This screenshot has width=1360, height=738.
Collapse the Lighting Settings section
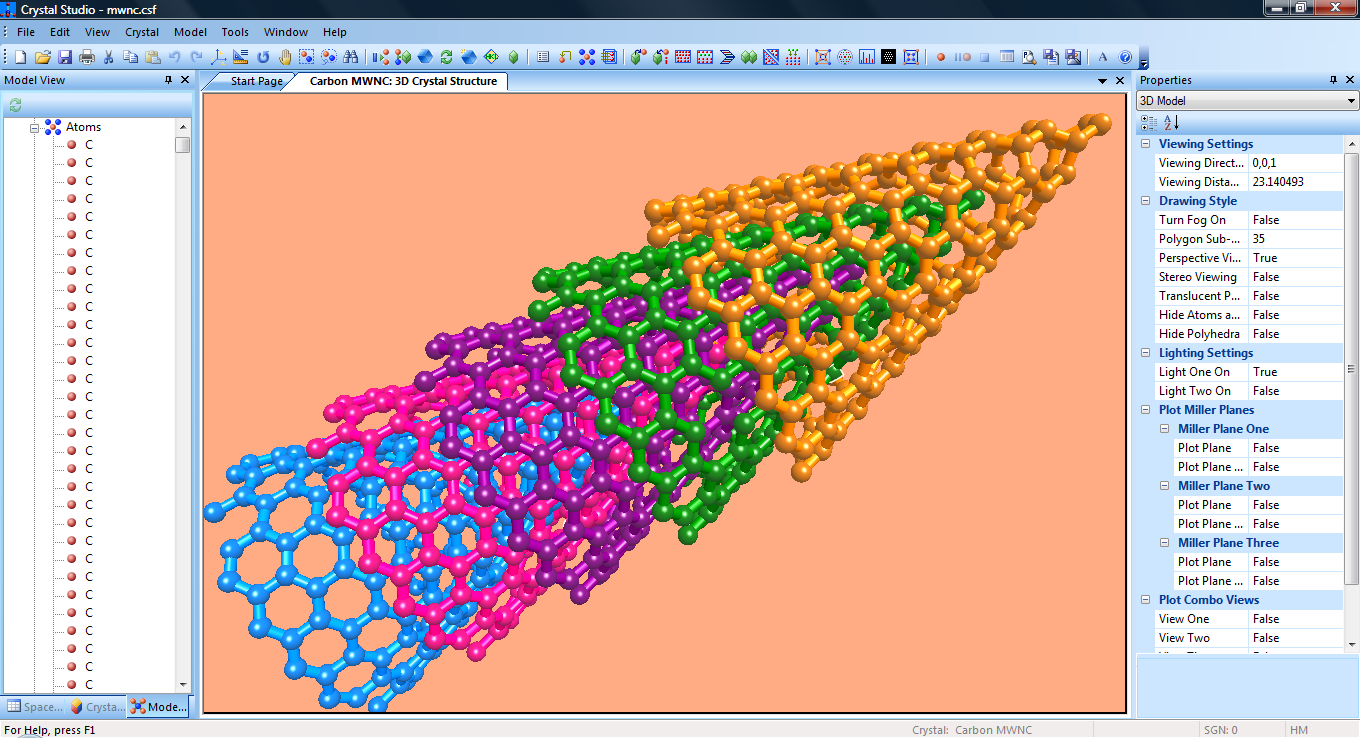tap(1146, 353)
